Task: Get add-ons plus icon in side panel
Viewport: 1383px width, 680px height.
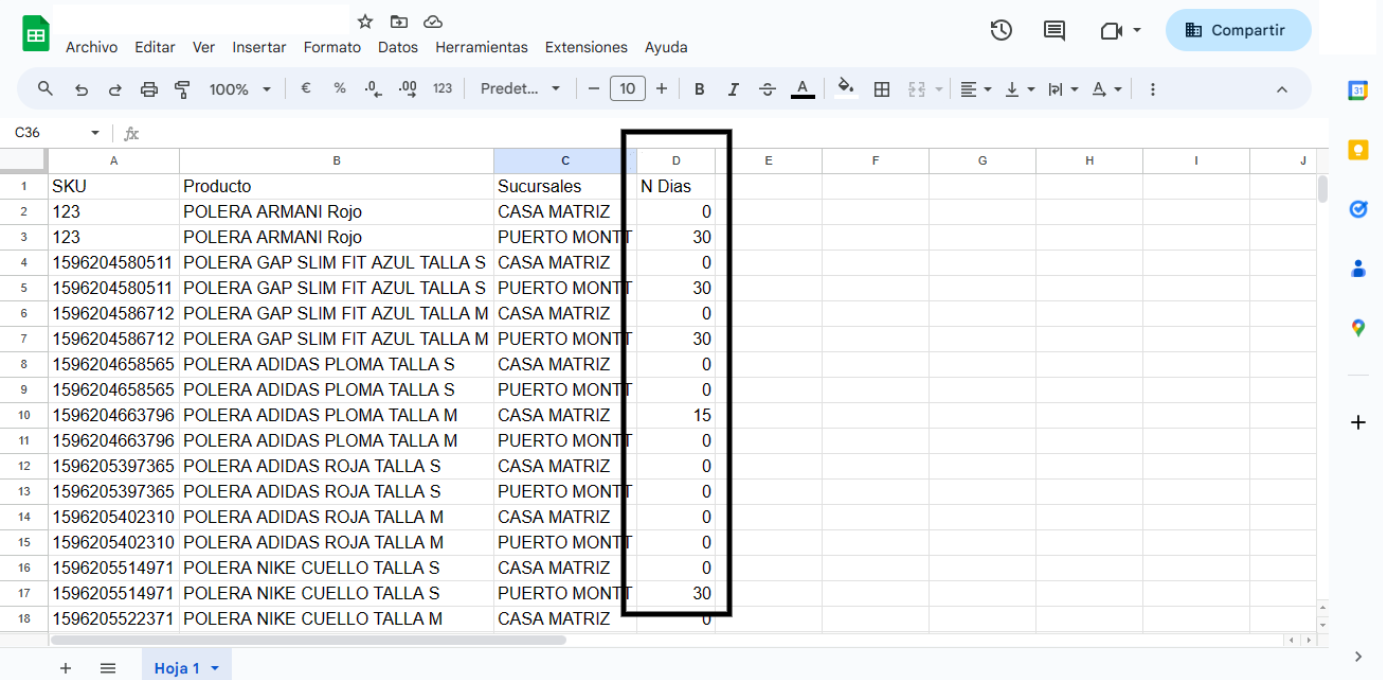Action: (x=1358, y=422)
